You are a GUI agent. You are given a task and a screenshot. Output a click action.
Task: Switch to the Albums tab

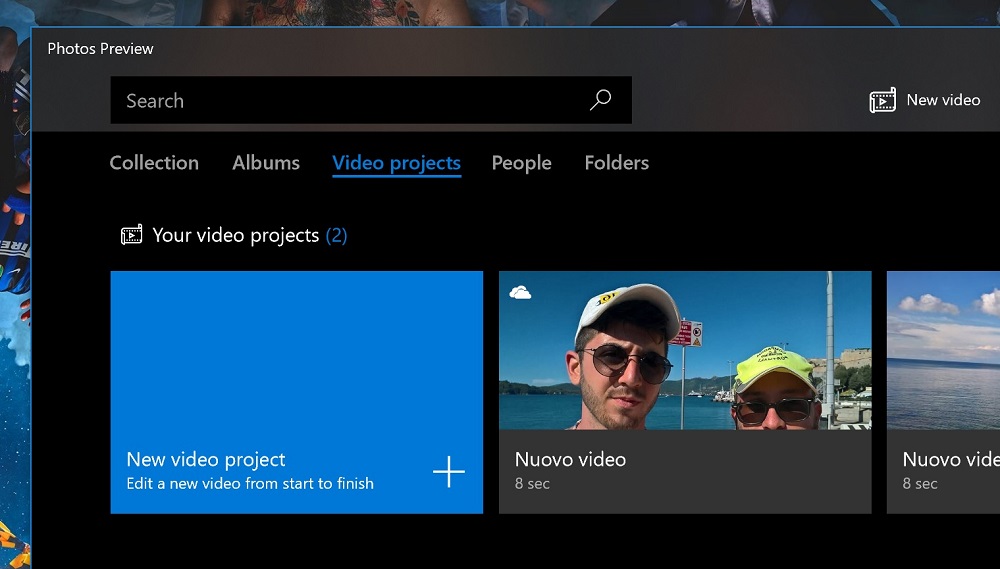266,163
